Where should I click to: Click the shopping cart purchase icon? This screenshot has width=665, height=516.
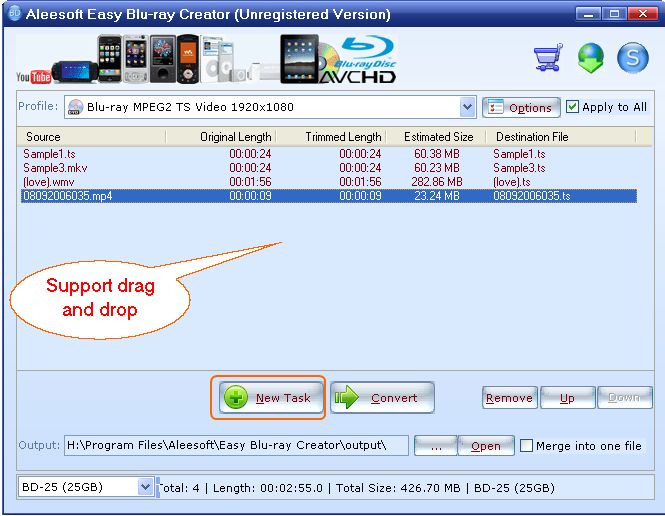(548, 57)
